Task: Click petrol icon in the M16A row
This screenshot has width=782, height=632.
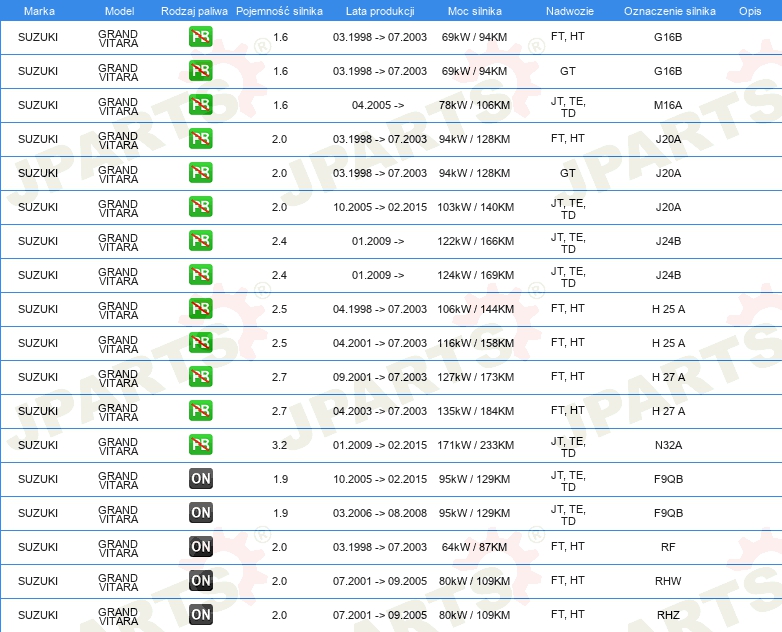Action: [200, 105]
